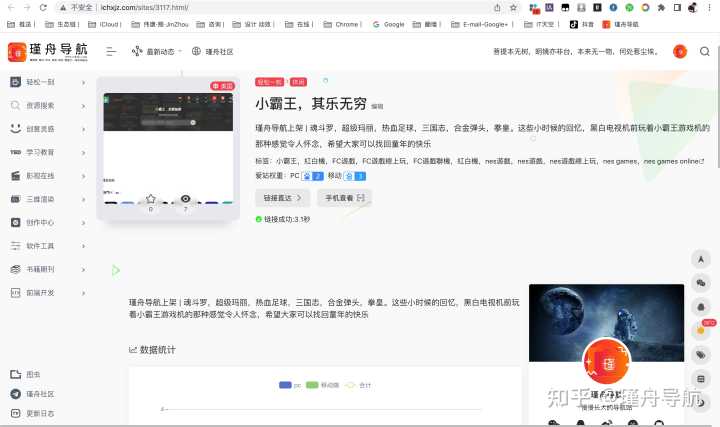Click the 瑾舟社区 telegram icon in sidebar
720x427 pixels.
tap(16, 394)
